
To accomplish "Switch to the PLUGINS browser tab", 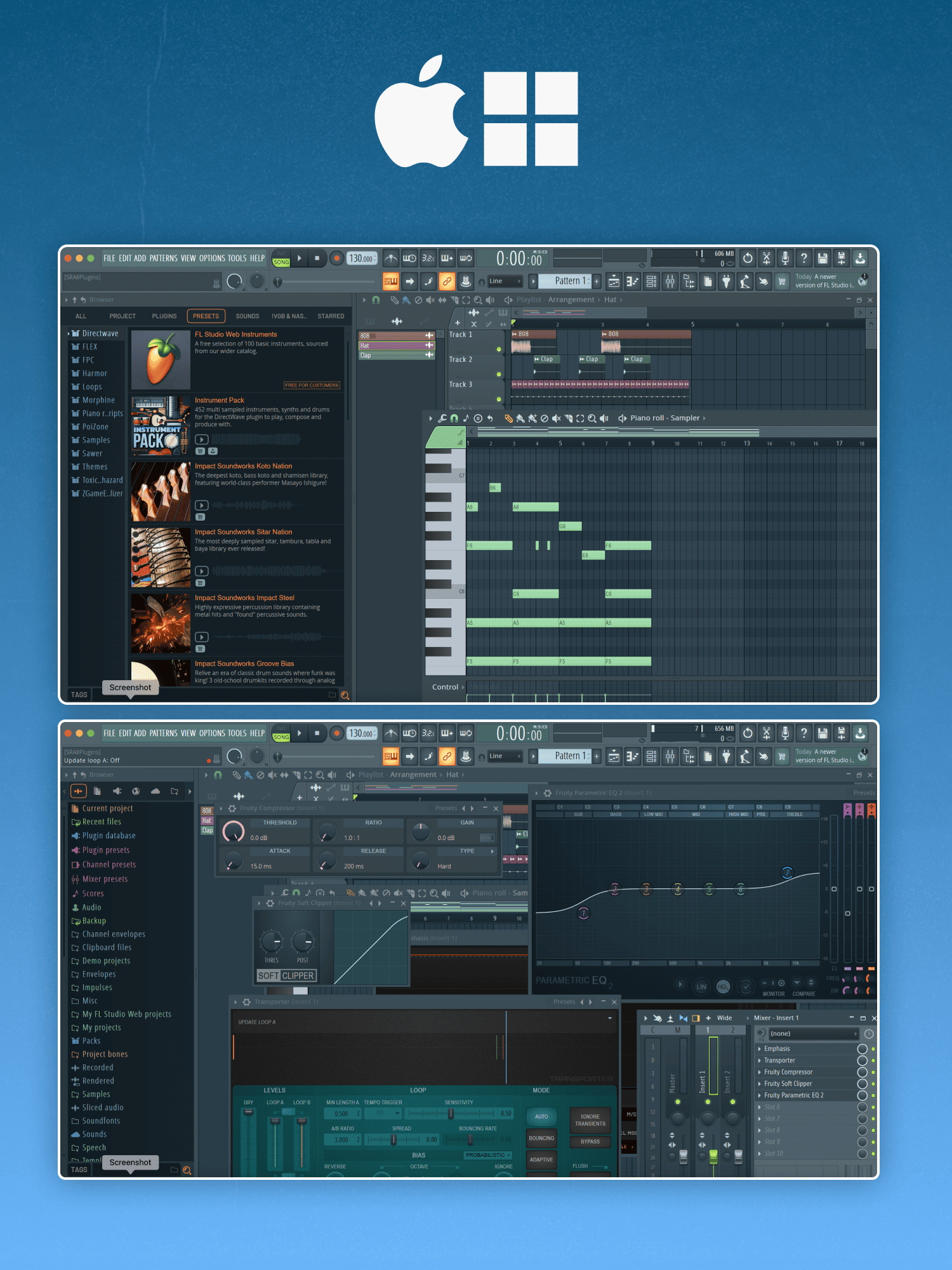I will [x=164, y=316].
